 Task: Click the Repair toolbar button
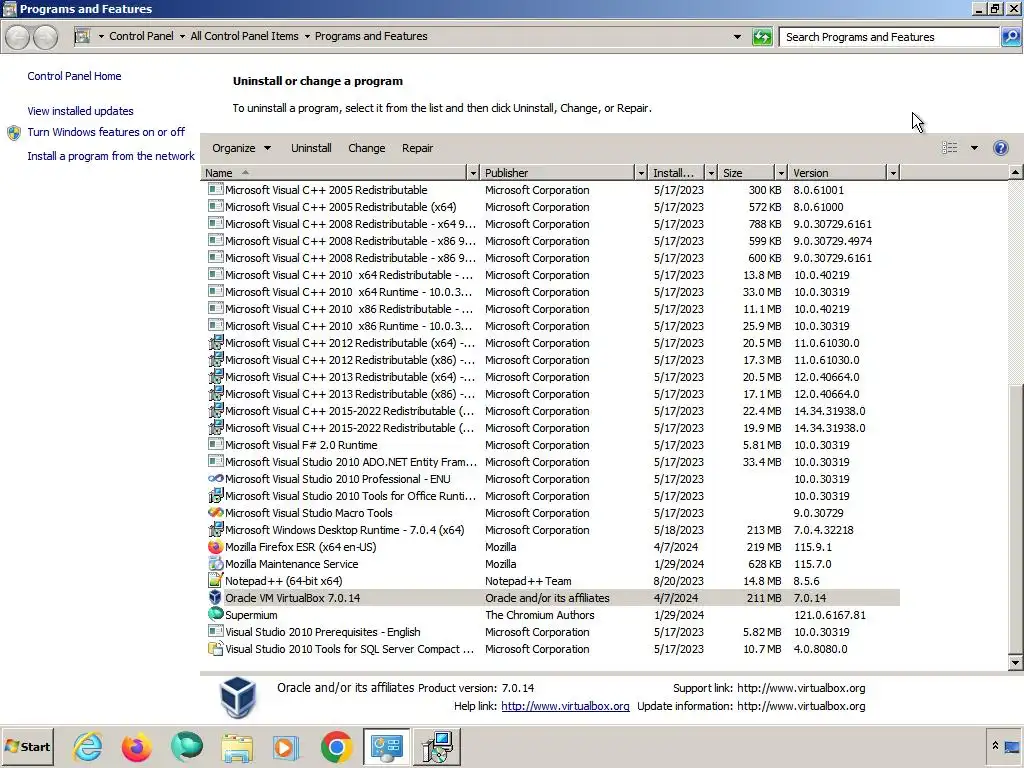click(x=417, y=148)
